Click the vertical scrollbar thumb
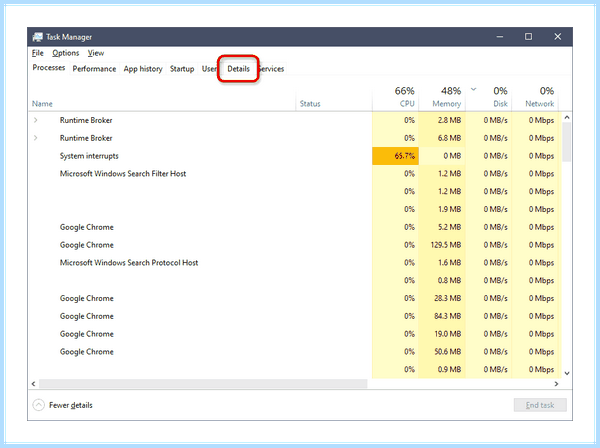 click(567, 142)
